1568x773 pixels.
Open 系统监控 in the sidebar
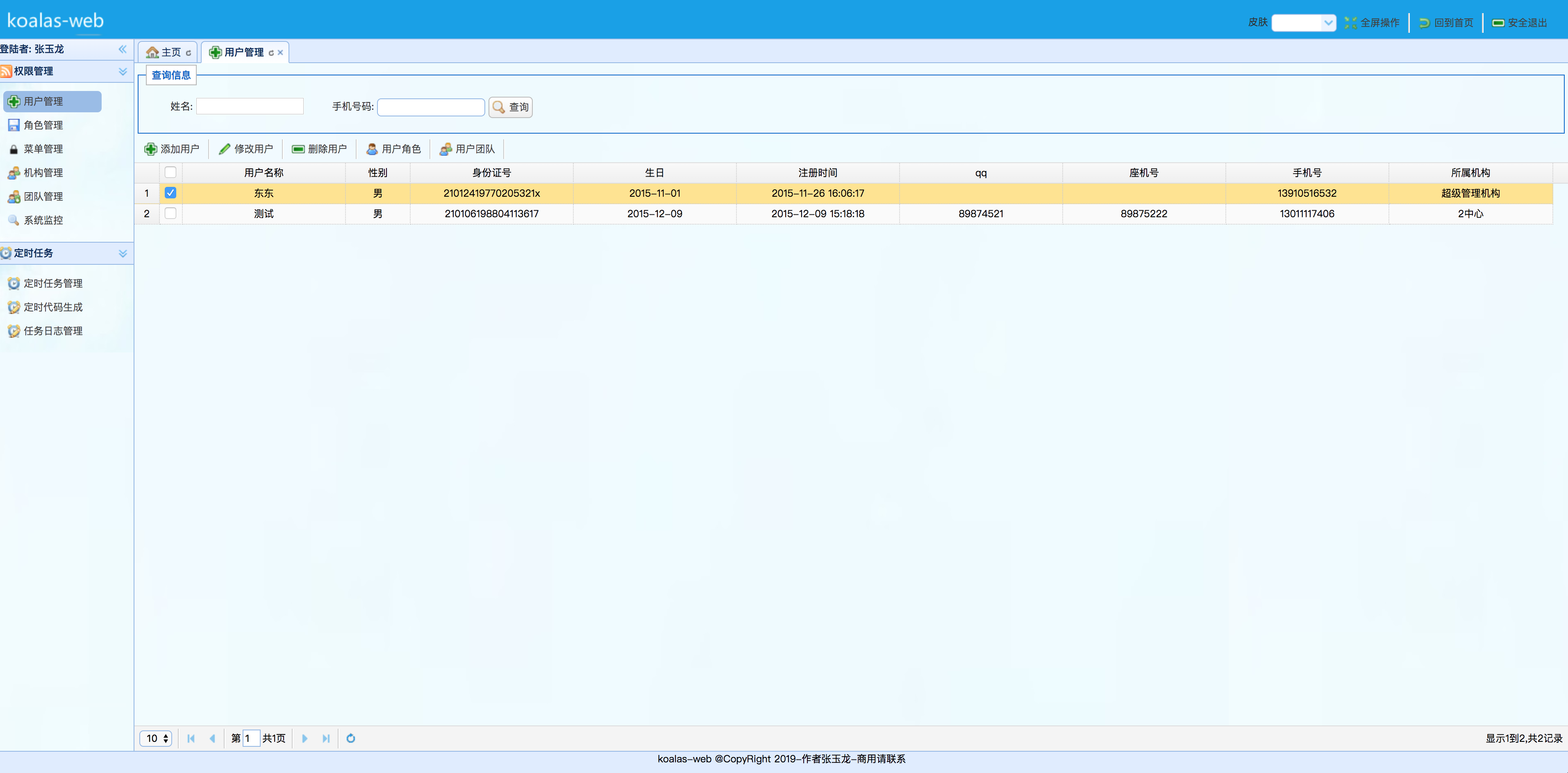pyautogui.click(x=35, y=221)
